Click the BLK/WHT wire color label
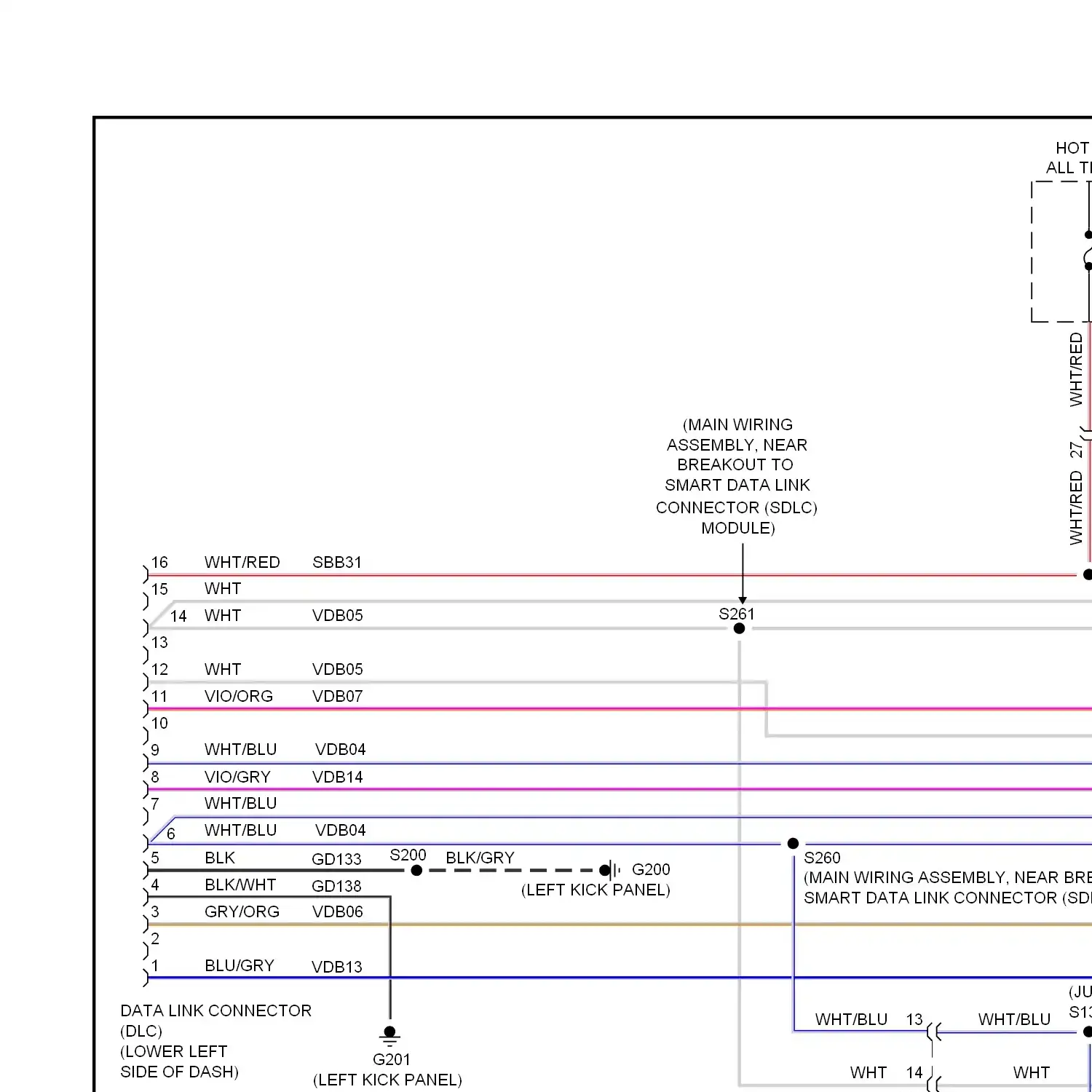 (x=240, y=885)
